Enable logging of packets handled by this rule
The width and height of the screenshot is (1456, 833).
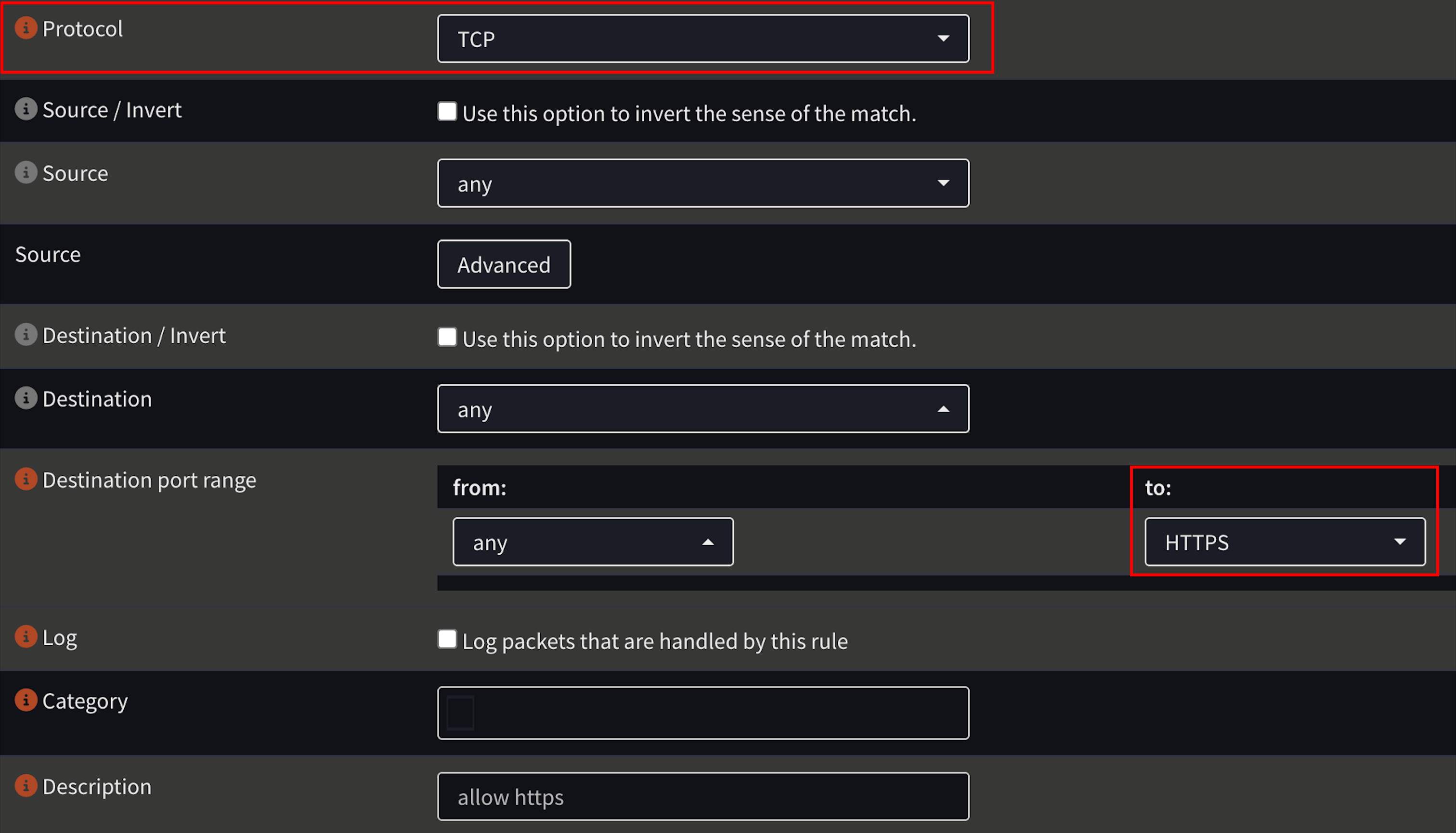[447, 639]
